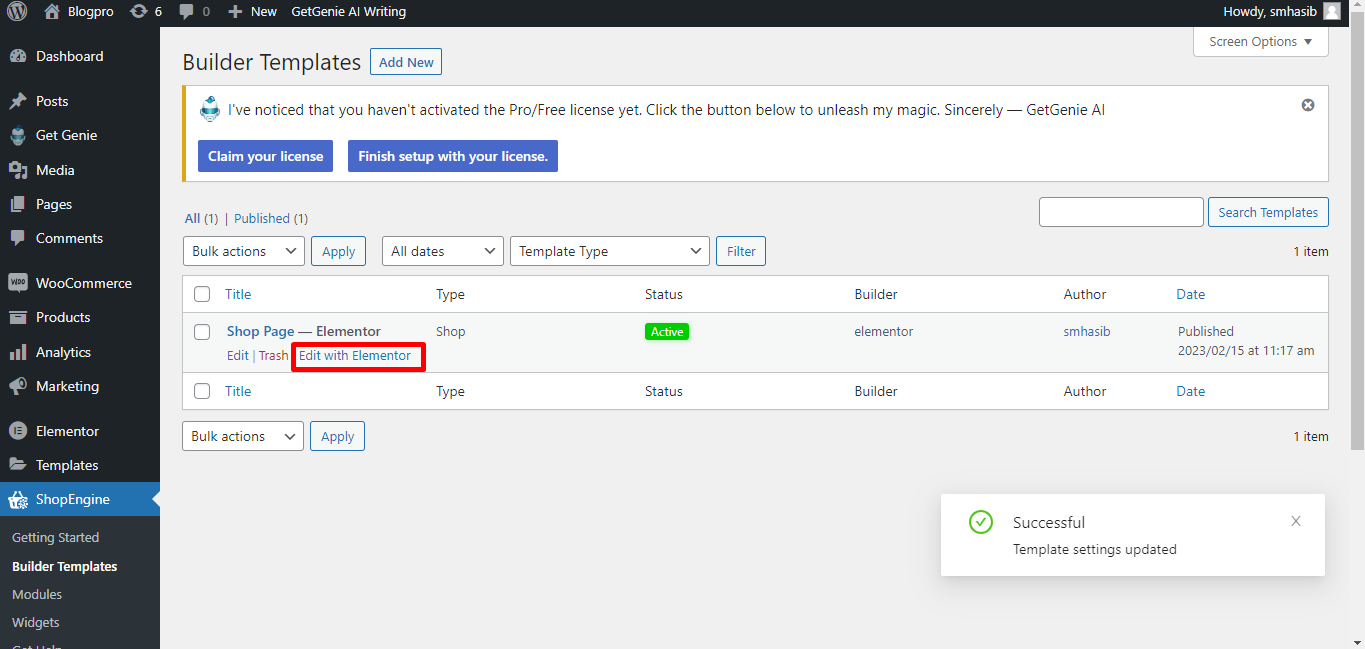Click Claim your license button
This screenshot has width=1365, height=649.
point(266,156)
